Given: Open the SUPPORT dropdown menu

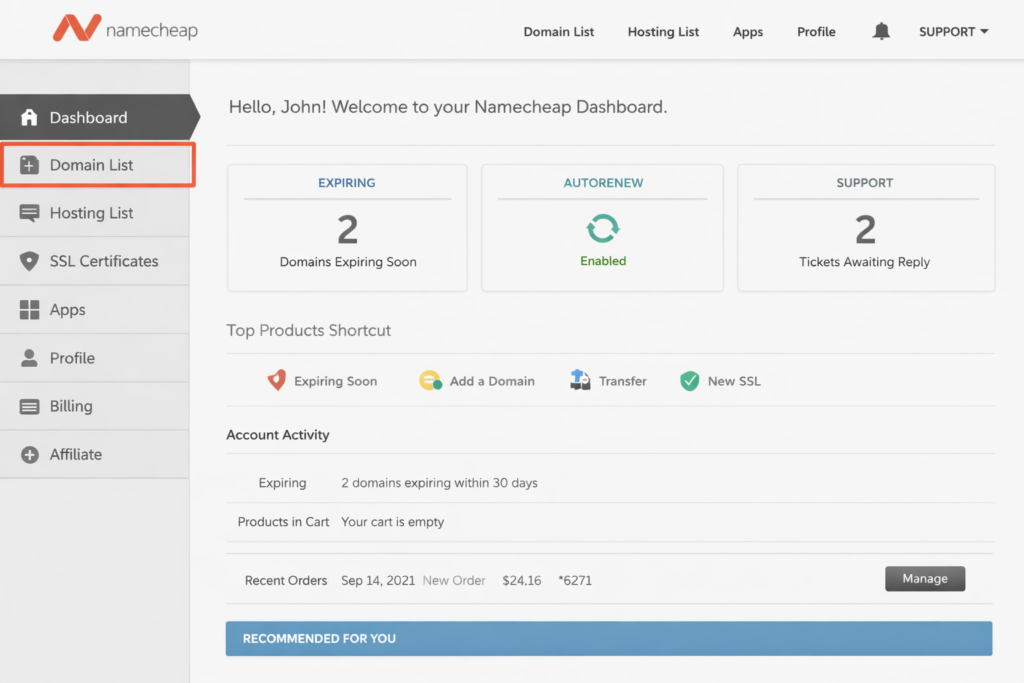Looking at the screenshot, I should pos(952,31).
